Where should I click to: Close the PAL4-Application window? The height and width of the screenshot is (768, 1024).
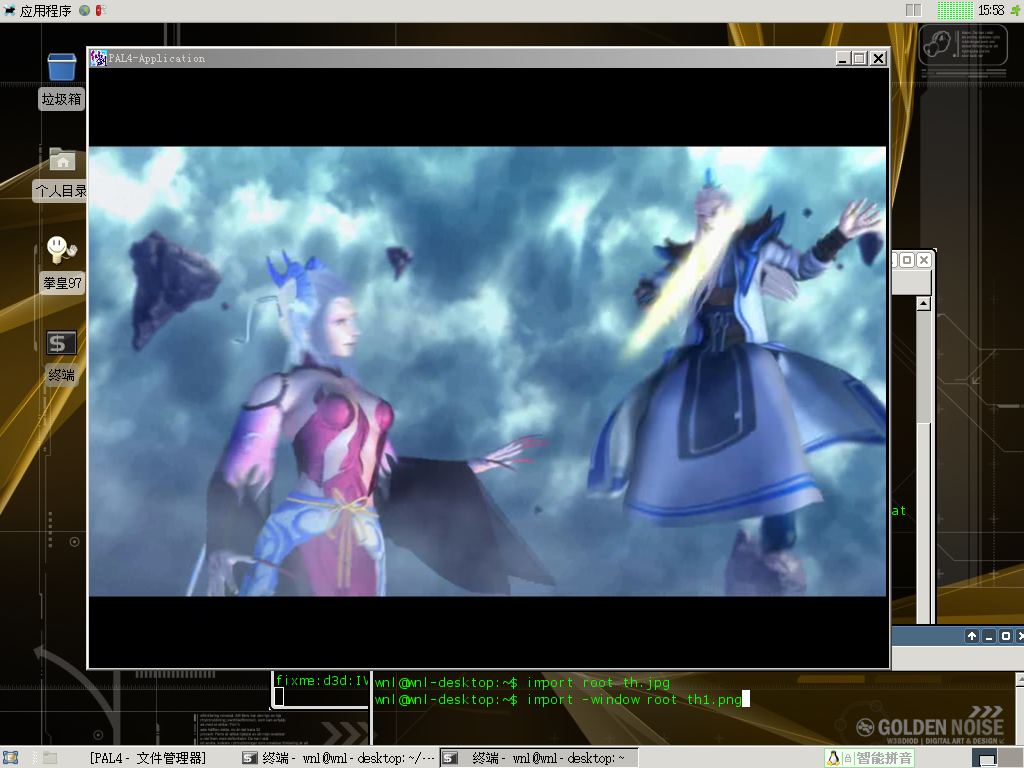click(878, 58)
